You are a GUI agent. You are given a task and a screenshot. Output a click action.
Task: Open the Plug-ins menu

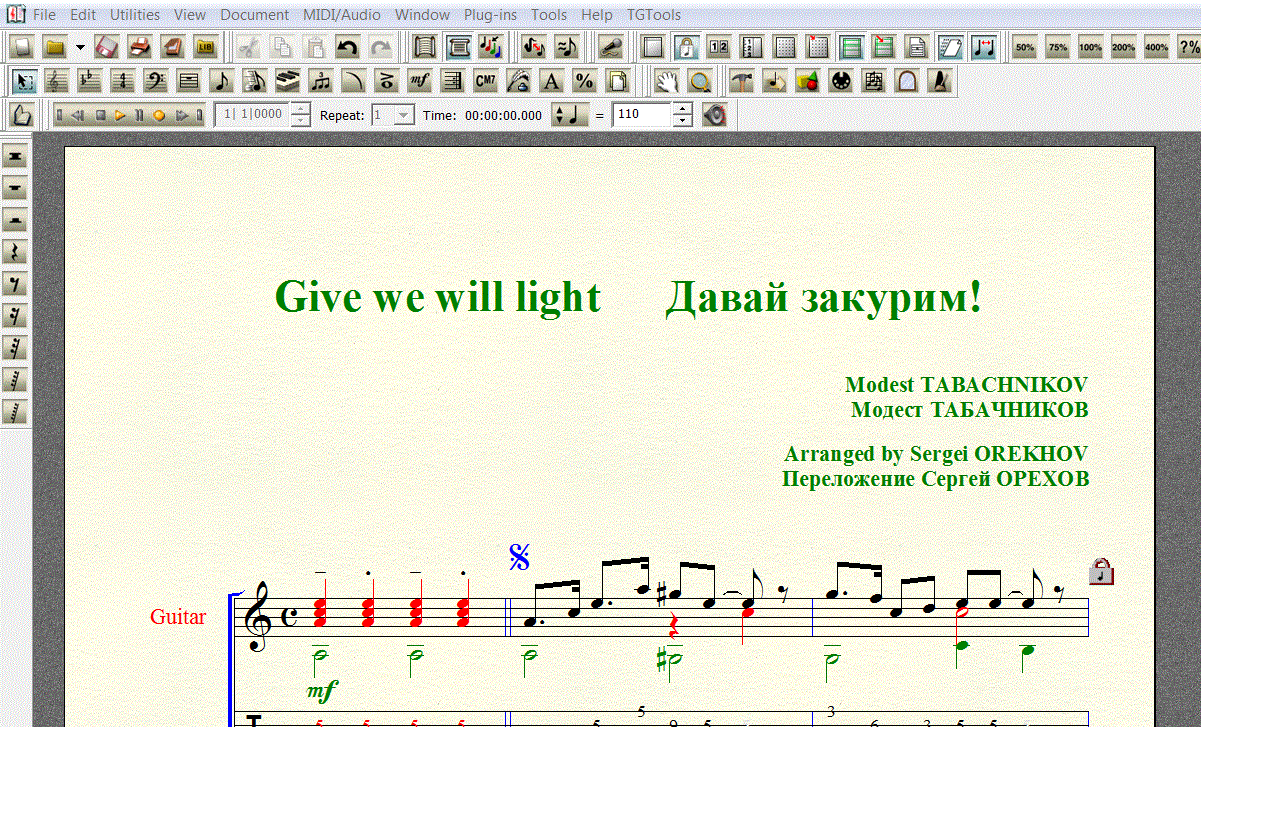[x=490, y=15]
